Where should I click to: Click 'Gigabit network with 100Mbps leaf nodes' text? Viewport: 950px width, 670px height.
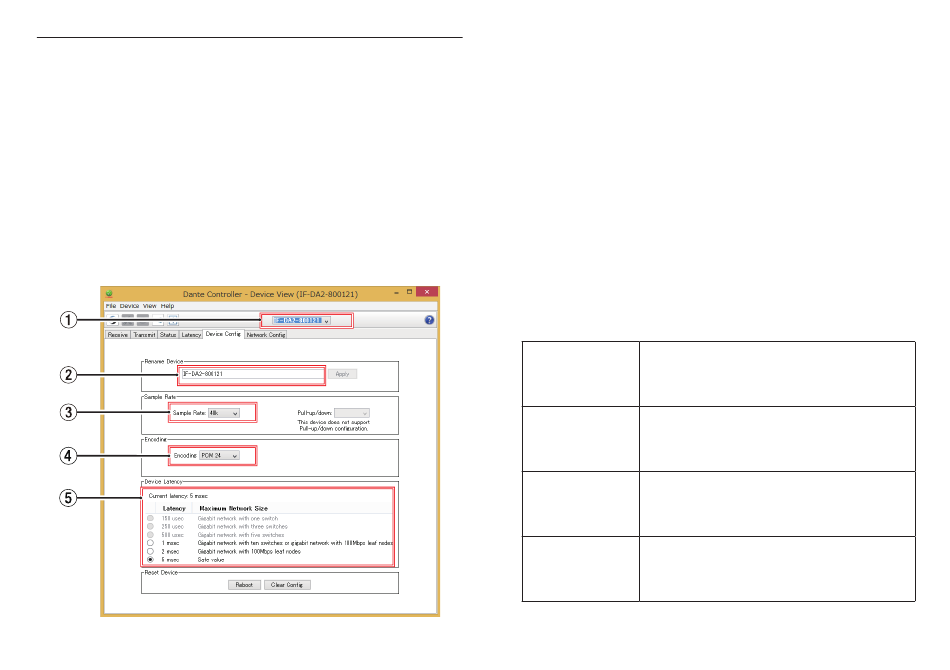249,552
